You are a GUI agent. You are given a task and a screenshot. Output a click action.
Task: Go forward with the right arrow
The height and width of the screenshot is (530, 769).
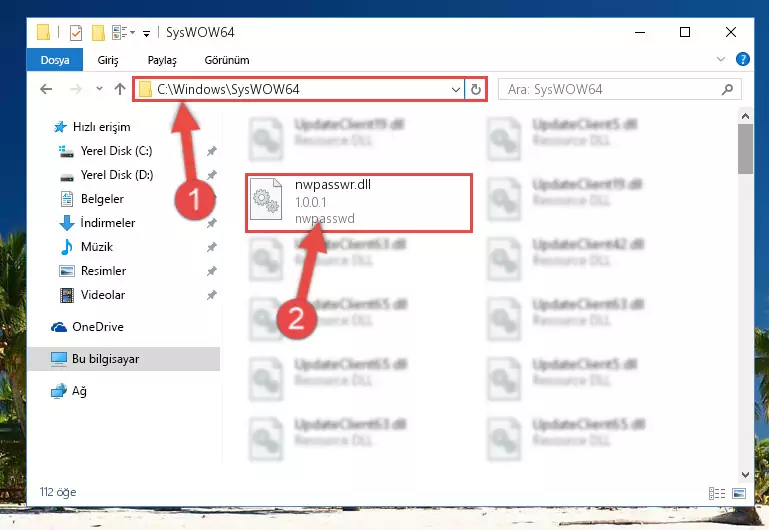(76, 89)
